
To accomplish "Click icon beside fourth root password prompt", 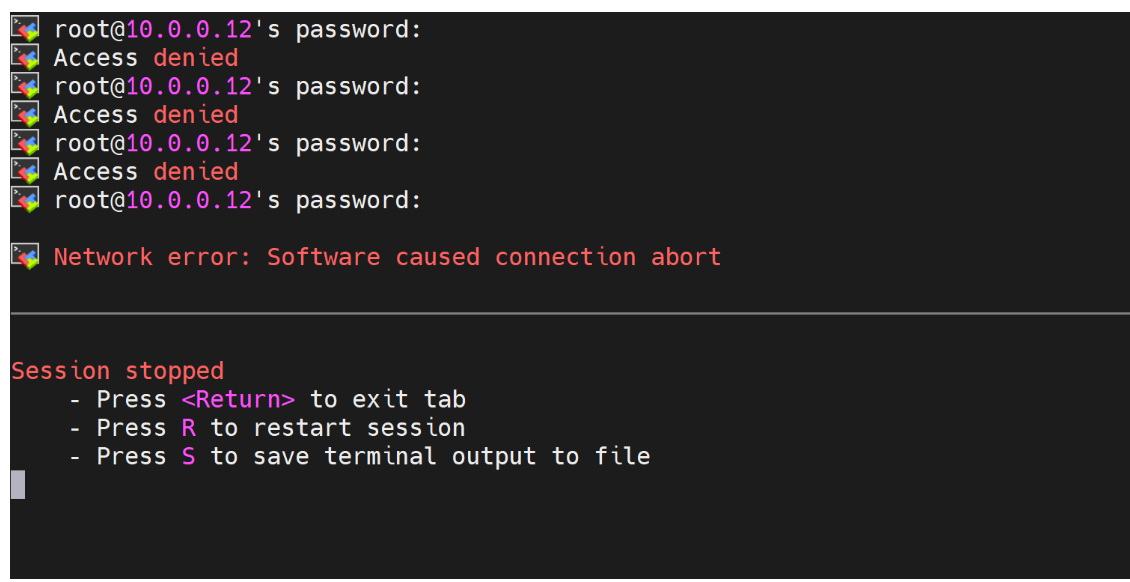I will (26, 201).
